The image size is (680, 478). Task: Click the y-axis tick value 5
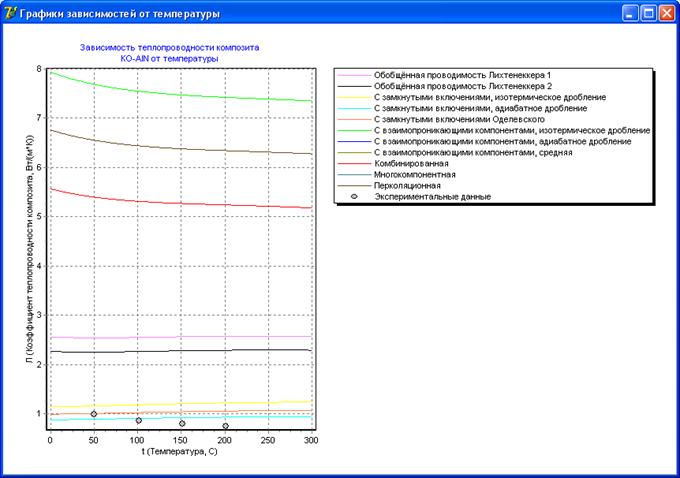[x=39, y=216]
